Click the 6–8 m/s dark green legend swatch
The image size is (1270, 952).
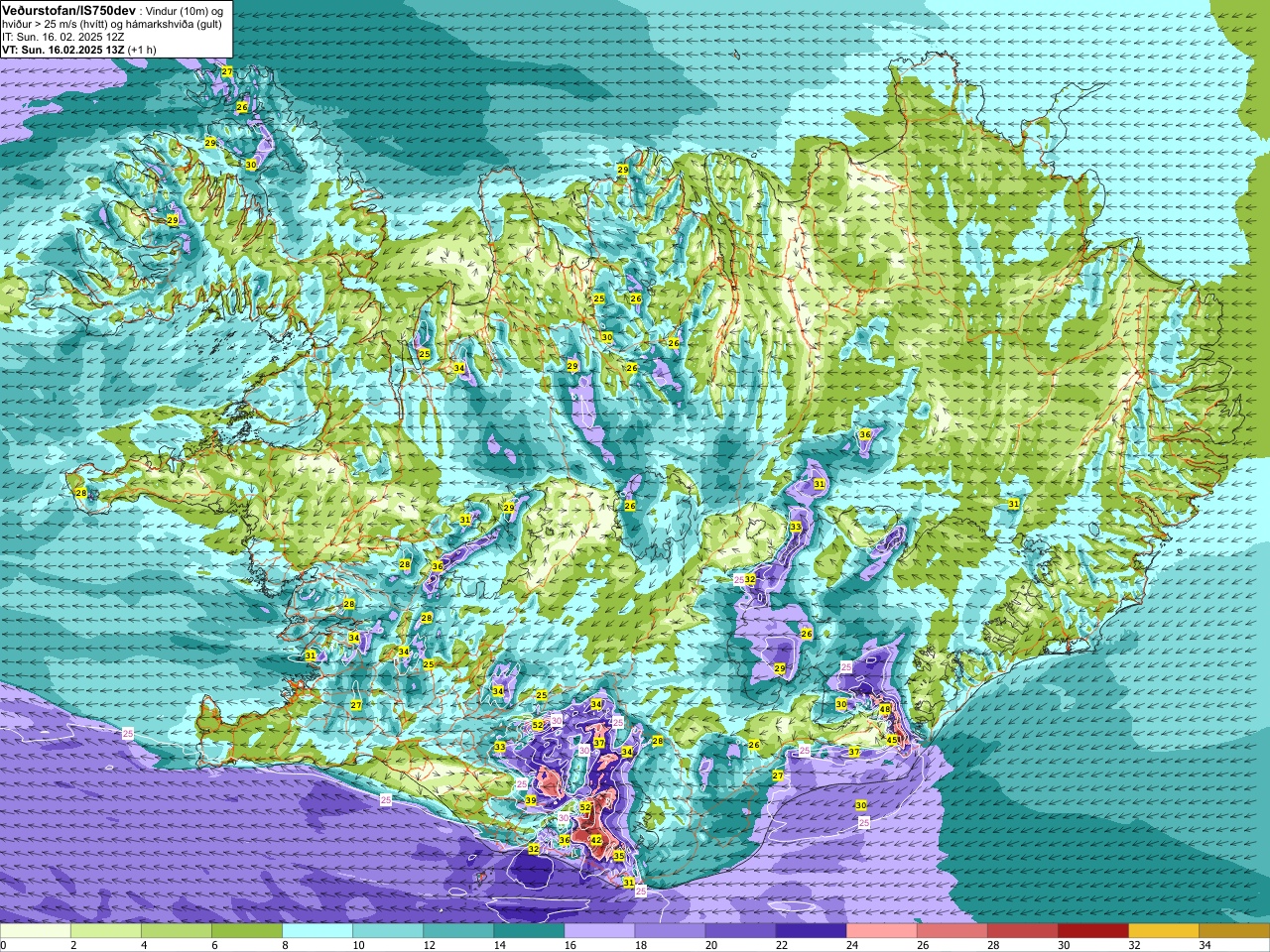[247, 931]
